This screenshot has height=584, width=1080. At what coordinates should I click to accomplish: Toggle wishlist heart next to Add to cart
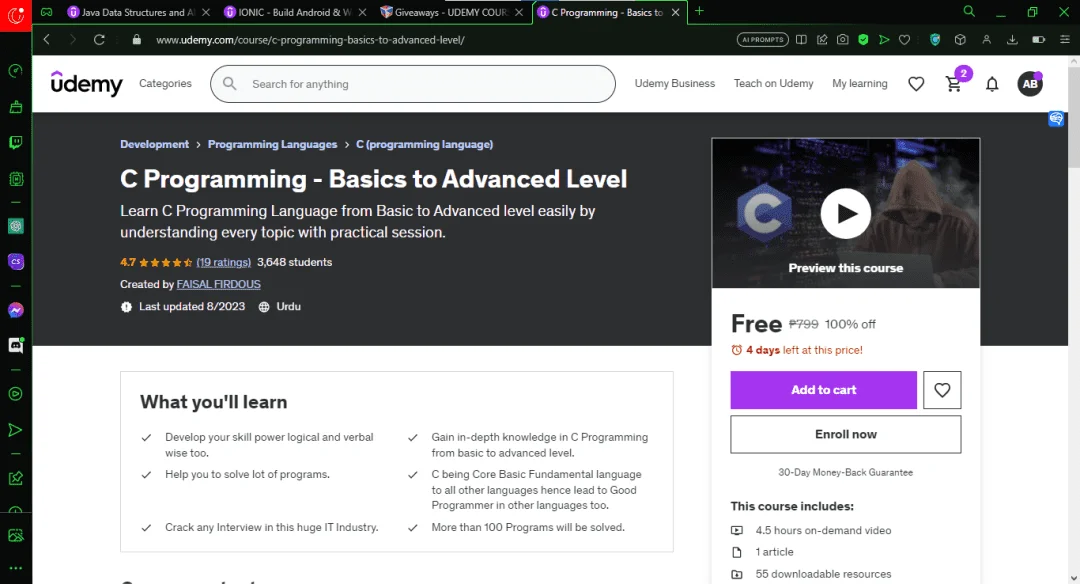[x=942, y=390]
